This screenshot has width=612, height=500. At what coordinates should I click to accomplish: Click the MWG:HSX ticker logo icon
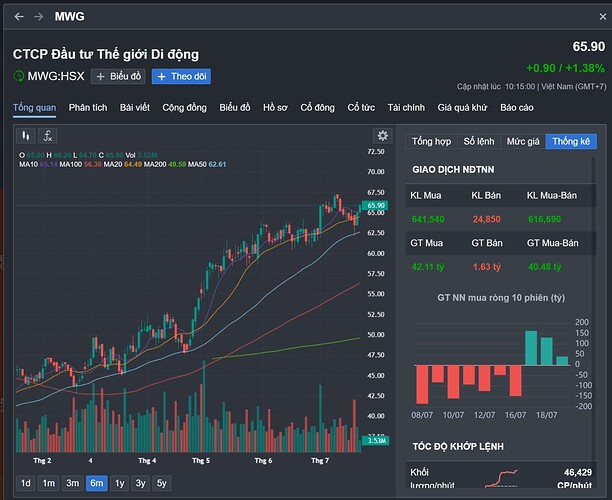pyautogui.click(x=19, y=76)
